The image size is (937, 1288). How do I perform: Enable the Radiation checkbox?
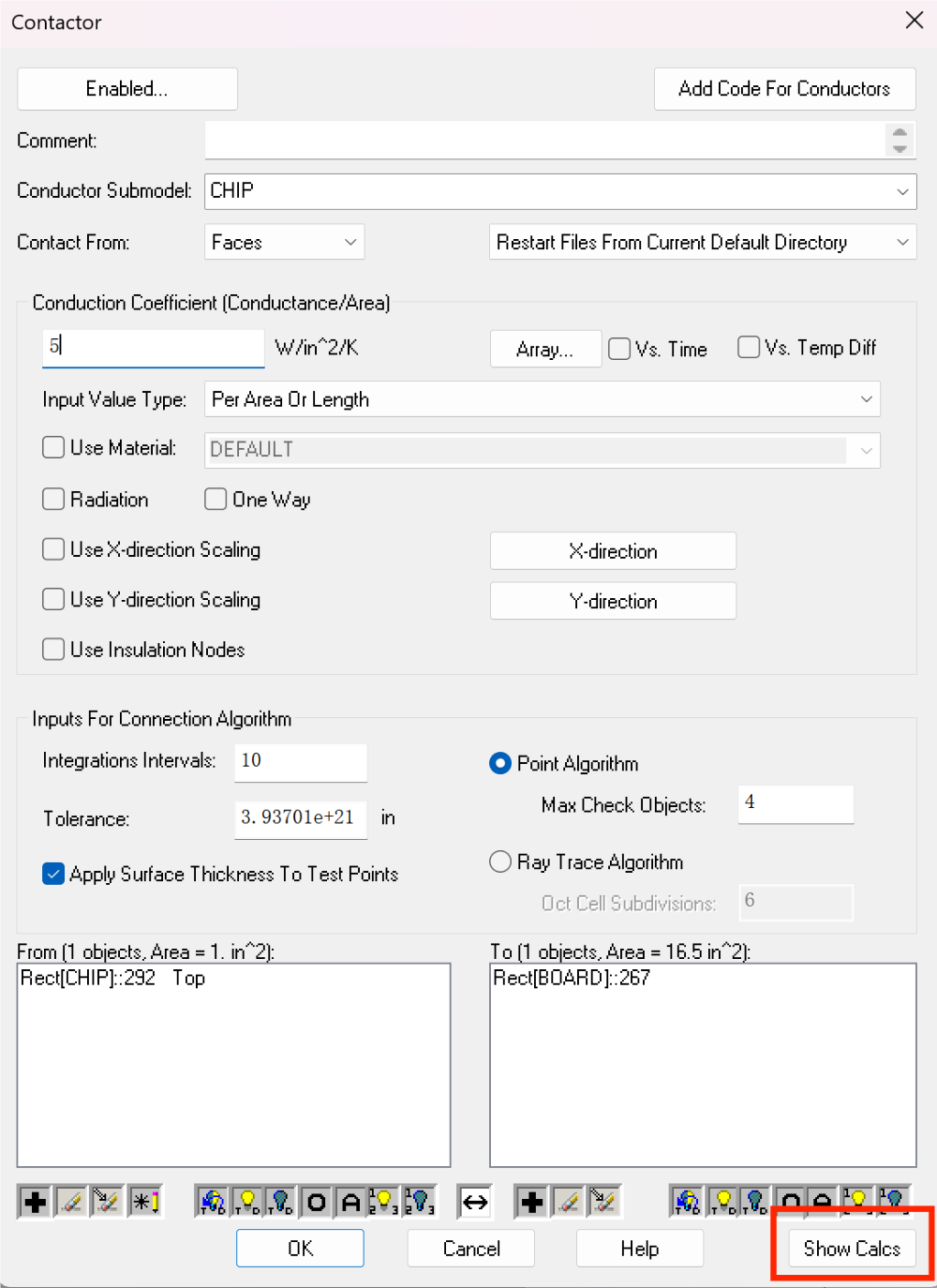53,500
